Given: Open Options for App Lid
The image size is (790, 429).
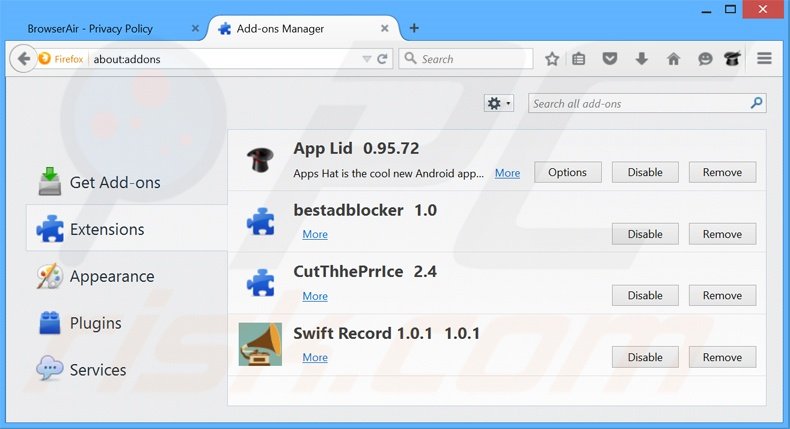Looking at the screenshot, I should click(567, 172).
